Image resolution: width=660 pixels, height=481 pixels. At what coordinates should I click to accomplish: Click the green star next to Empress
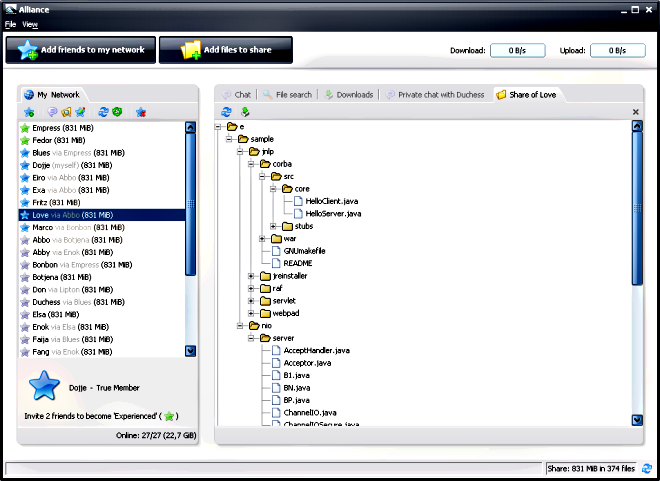tap(25, 128)
